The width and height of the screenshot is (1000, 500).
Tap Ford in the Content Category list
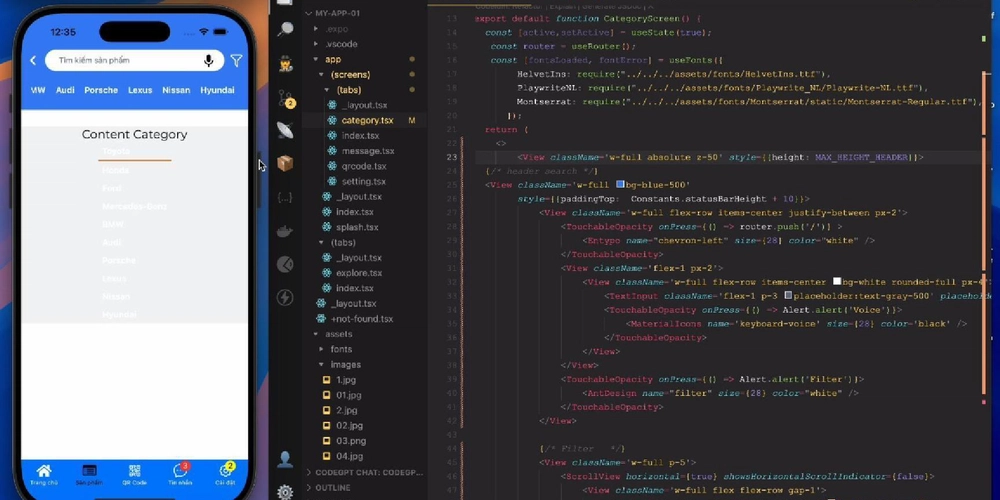(x=112, y=189)
